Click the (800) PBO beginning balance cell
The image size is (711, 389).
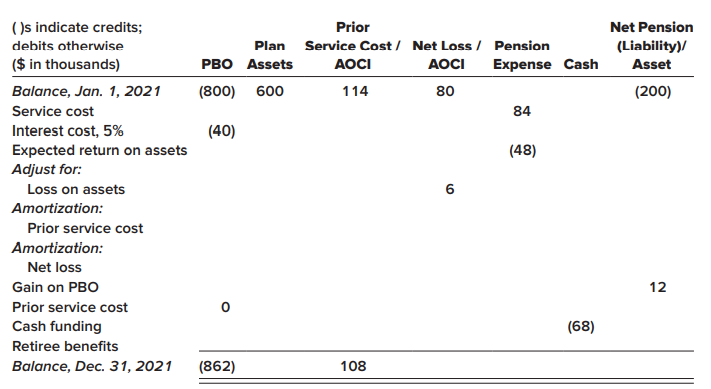(217, 92)
